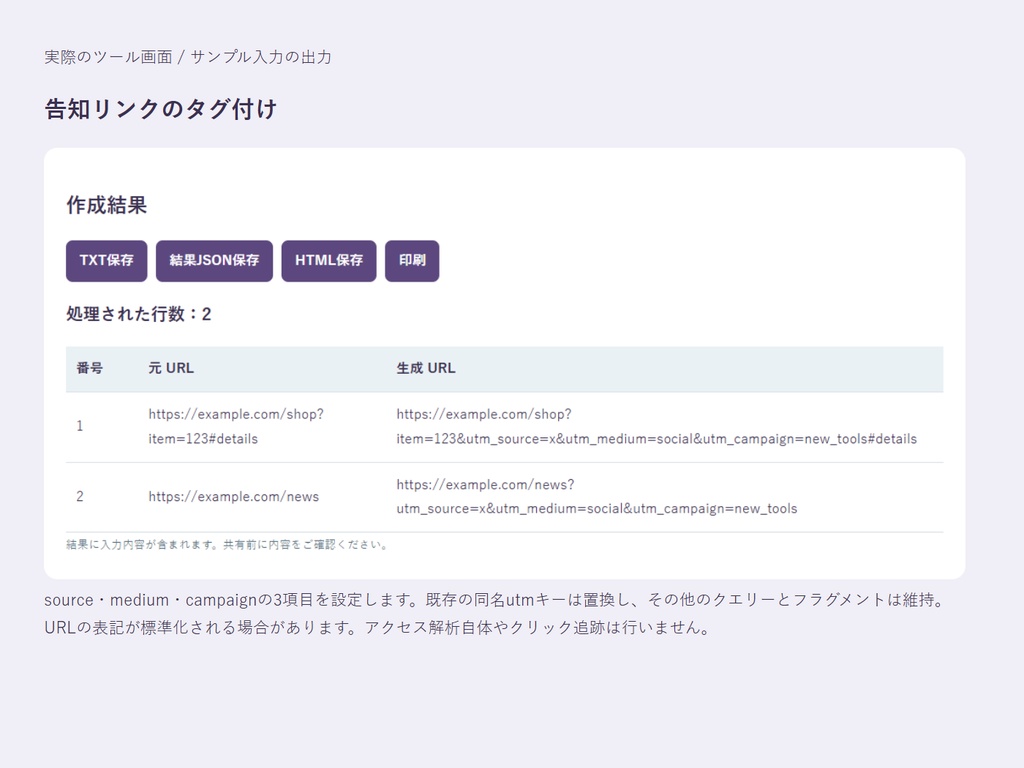Select generated shop URL with utm parameters
Screen dimensions: 1024x768
point(656,426)
